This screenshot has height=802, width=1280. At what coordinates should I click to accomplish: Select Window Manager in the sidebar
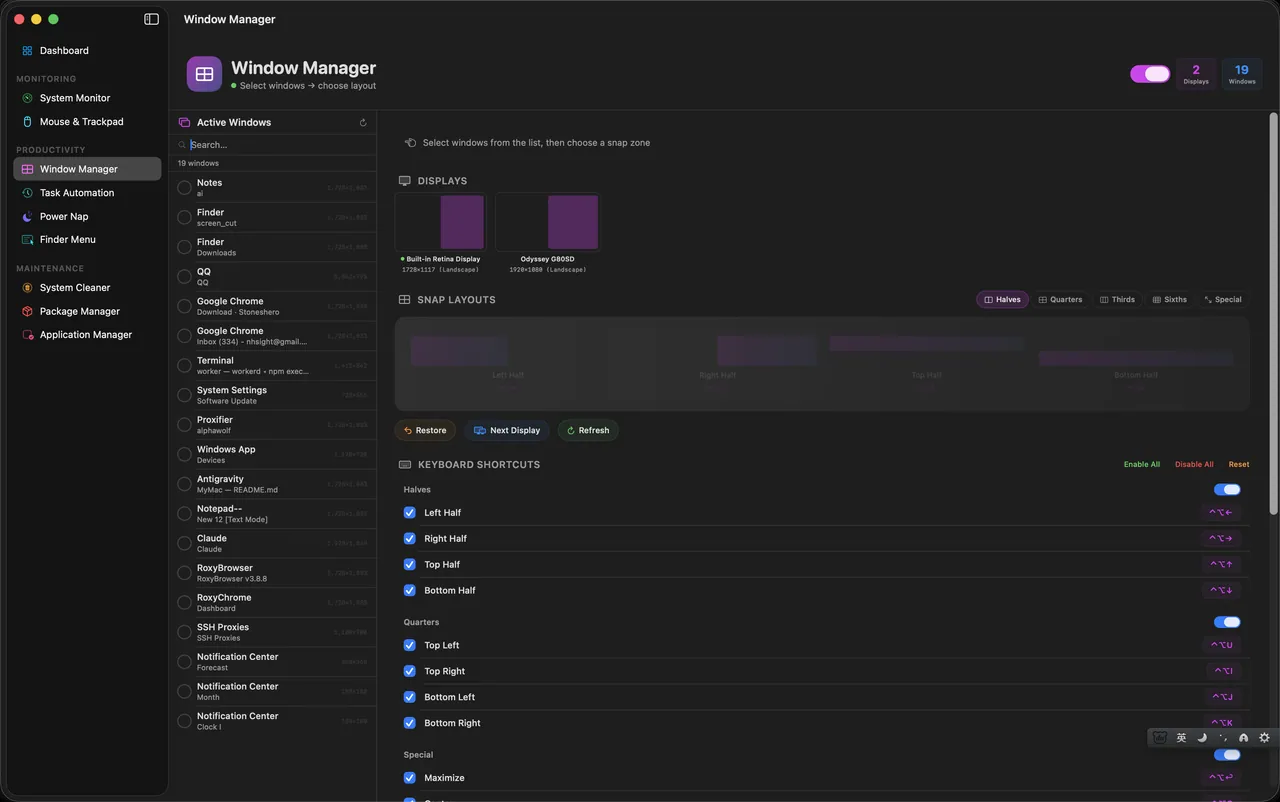pos(87,169)
